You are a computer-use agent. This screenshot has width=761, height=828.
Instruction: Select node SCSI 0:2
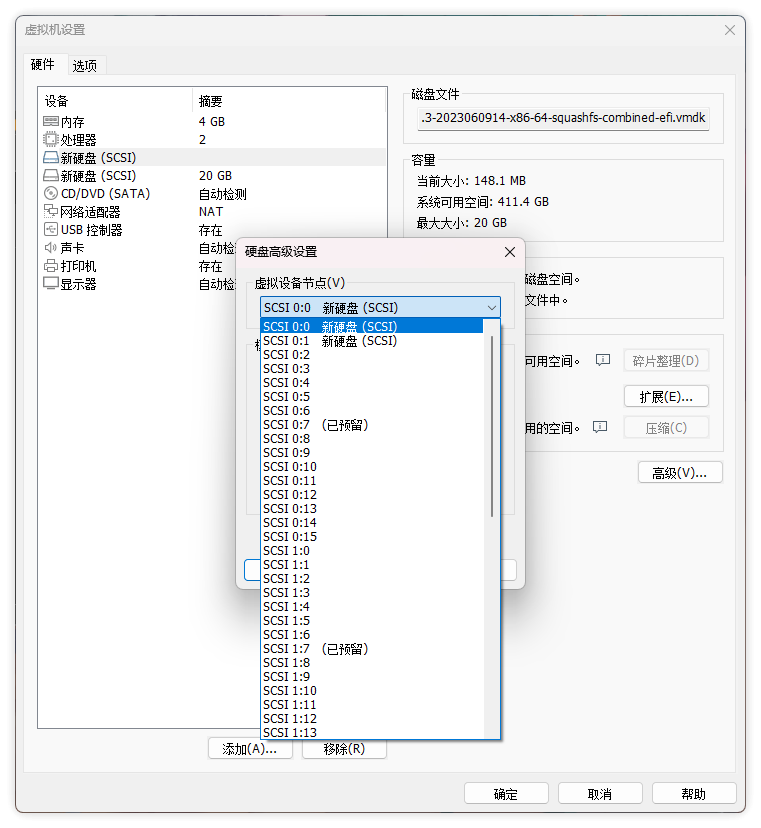(372, 355)
